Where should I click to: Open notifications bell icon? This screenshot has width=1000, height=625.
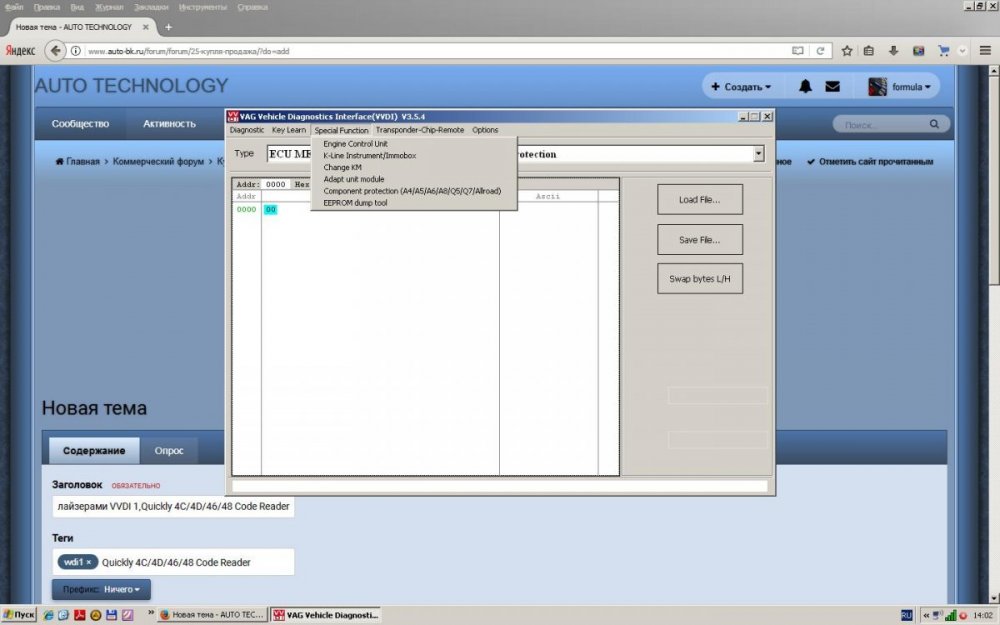[x=805, y=86]
